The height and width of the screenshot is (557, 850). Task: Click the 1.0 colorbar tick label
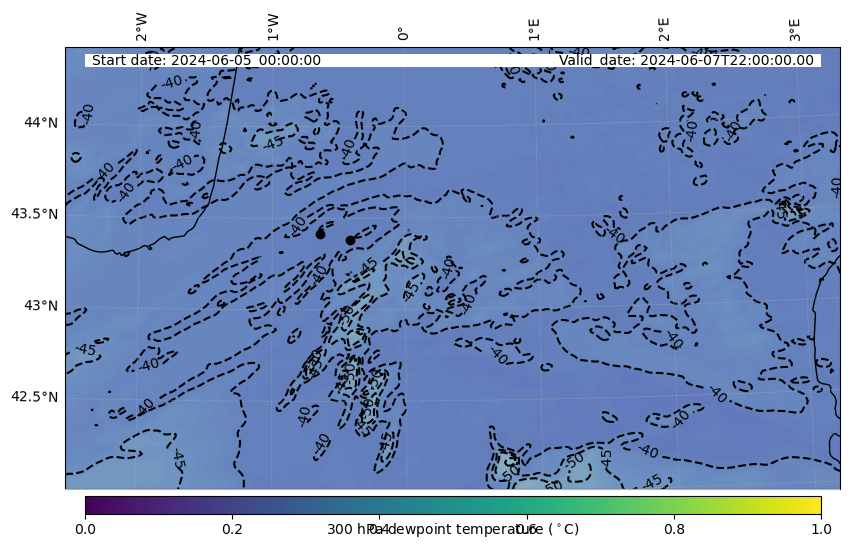[821, 528]
